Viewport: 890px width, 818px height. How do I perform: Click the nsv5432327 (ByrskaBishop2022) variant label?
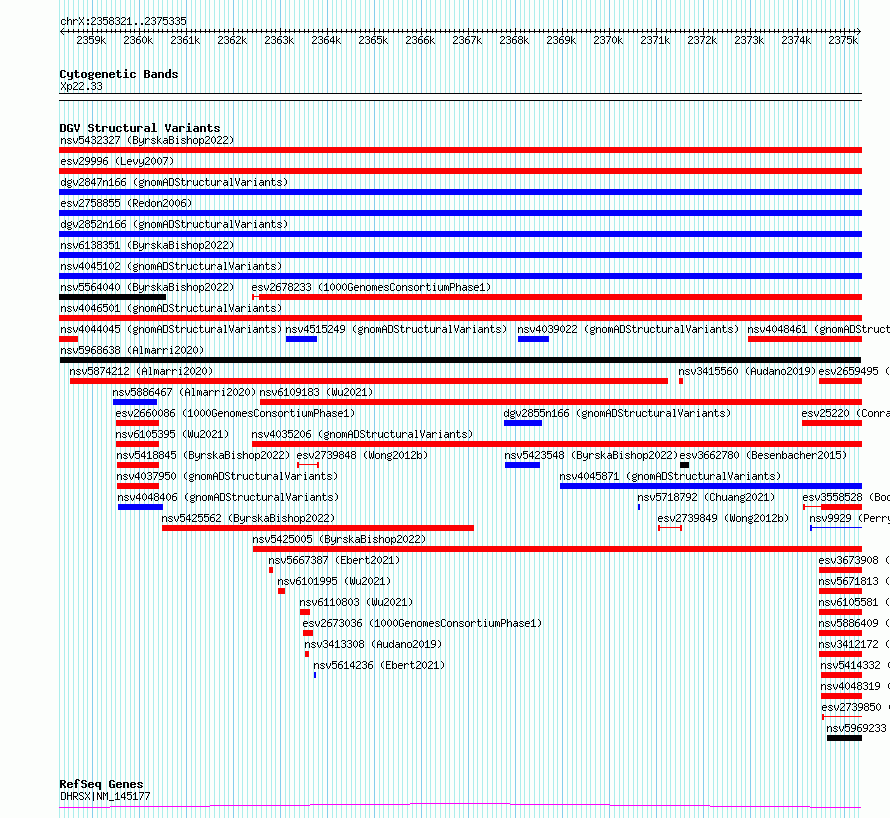(147, 140)
